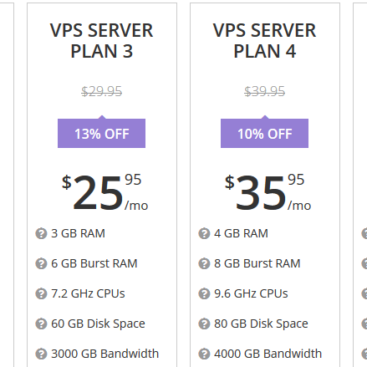Select the VPS Server Plan 3 heading
Screen dimensions: 367x367
[x=102, y=41]
